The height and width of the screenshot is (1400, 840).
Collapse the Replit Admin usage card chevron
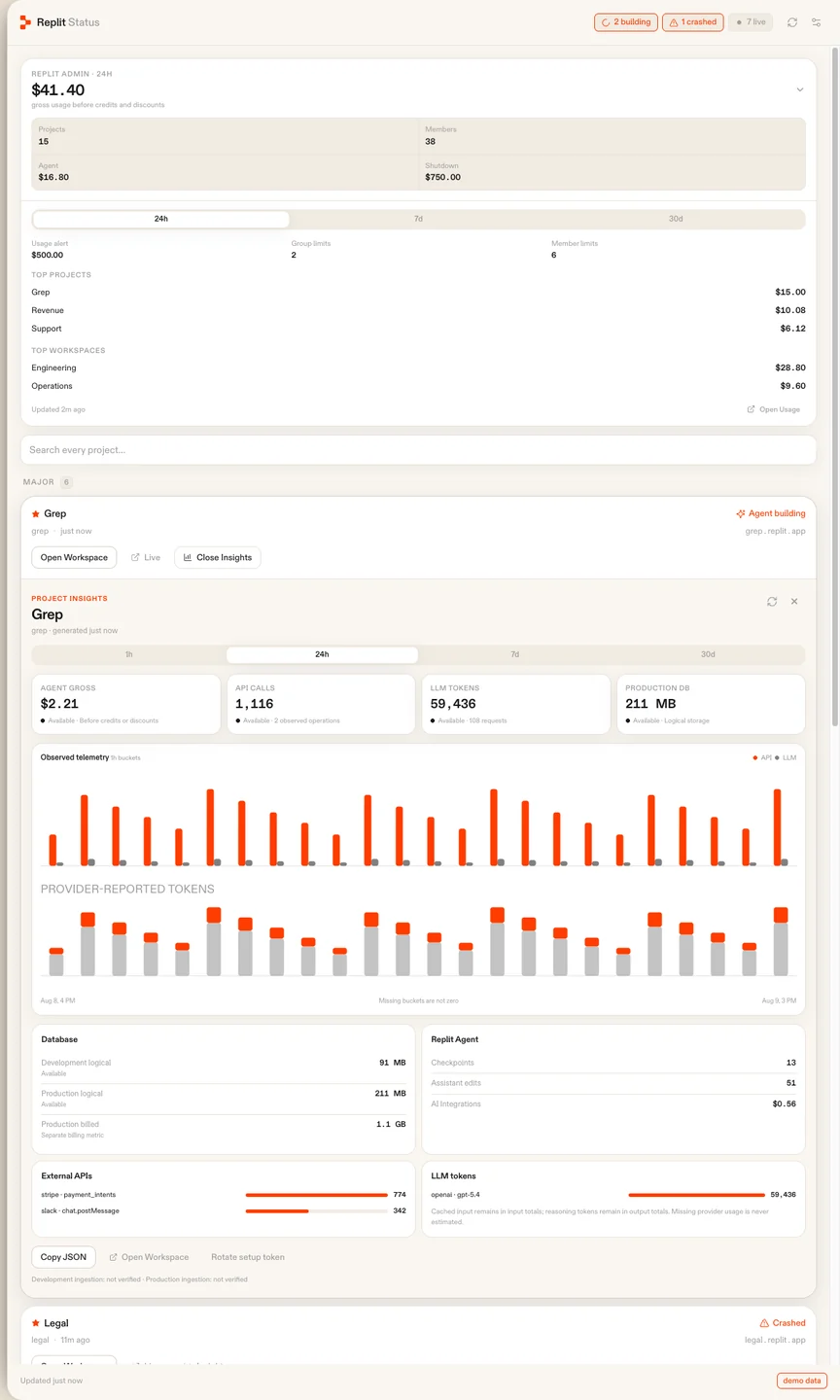tap(800, 89)
